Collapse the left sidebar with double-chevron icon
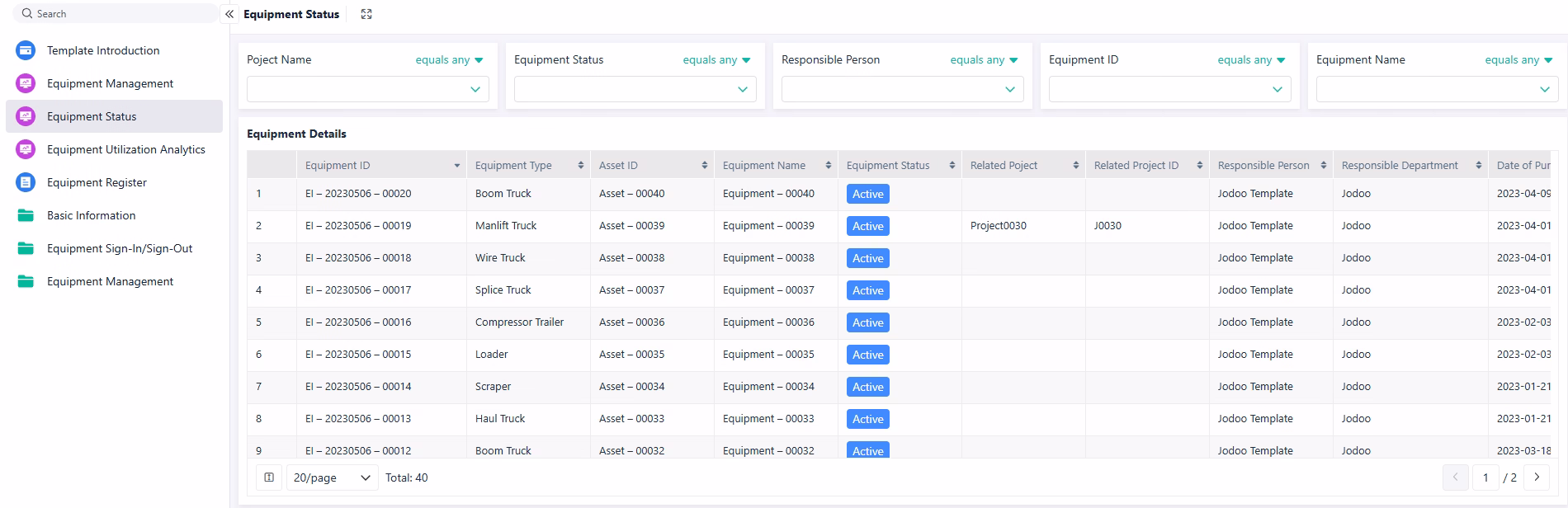 pos(229,14)
